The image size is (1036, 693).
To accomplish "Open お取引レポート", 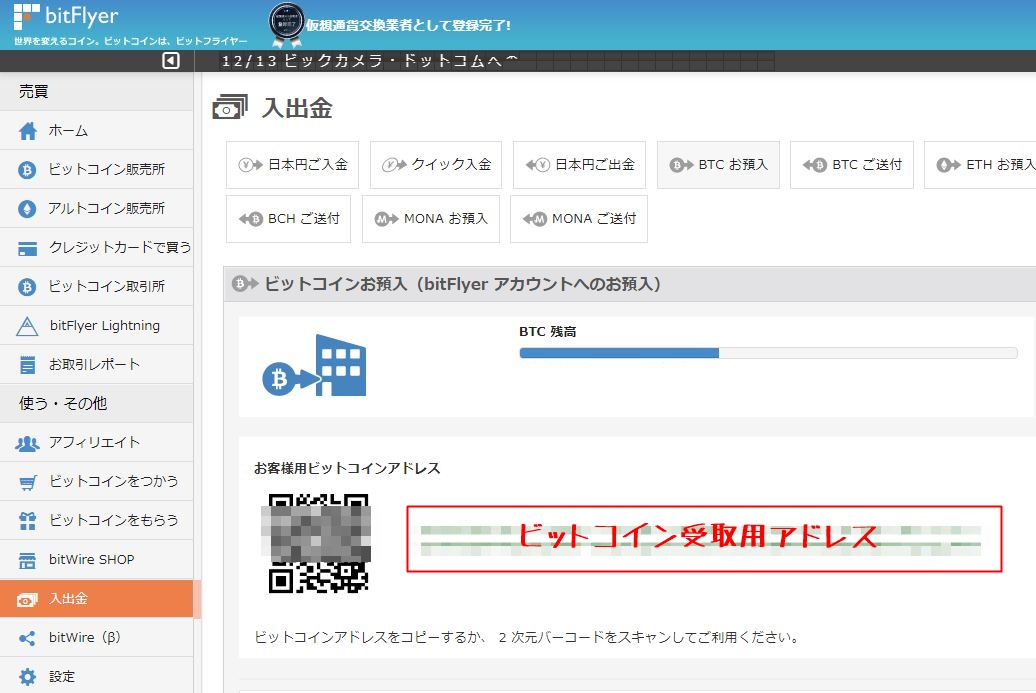I will (x=96, y=365).
